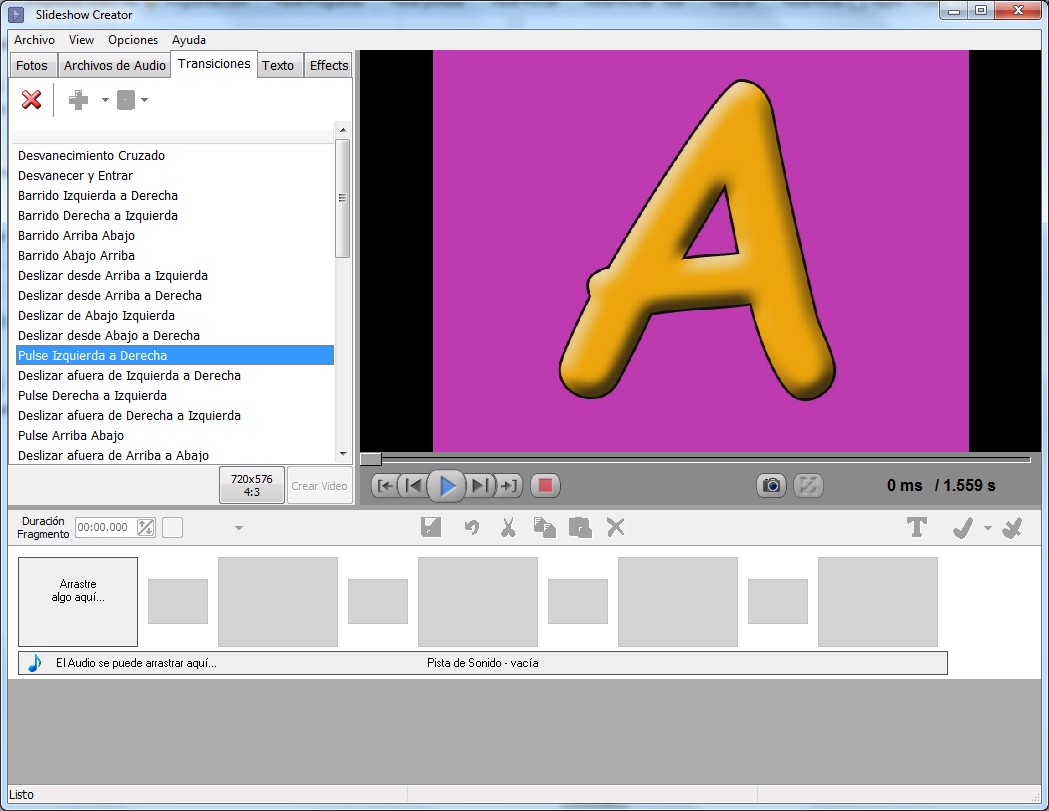1049x811 pixels.
Task: Select Deslizar afuera de Izquierda a Derecha
Action: point(175,375)
